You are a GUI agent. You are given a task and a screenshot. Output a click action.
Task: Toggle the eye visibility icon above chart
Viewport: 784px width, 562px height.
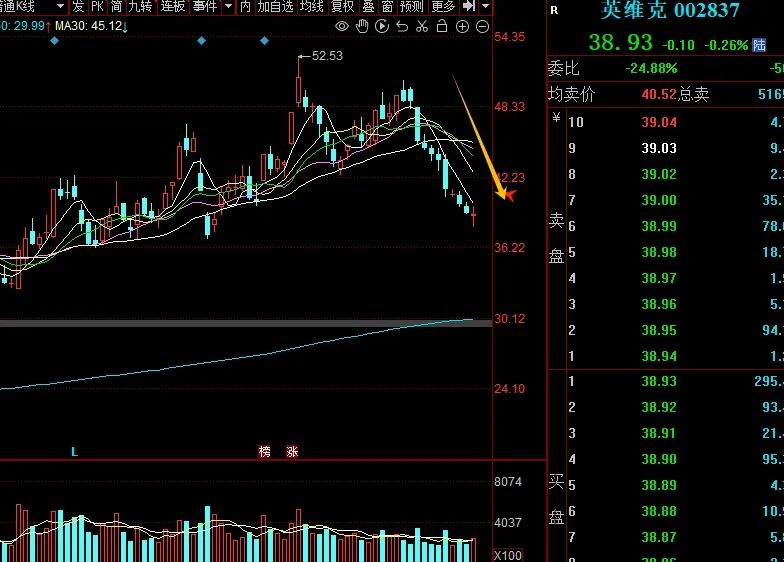(x=342, y=26)
